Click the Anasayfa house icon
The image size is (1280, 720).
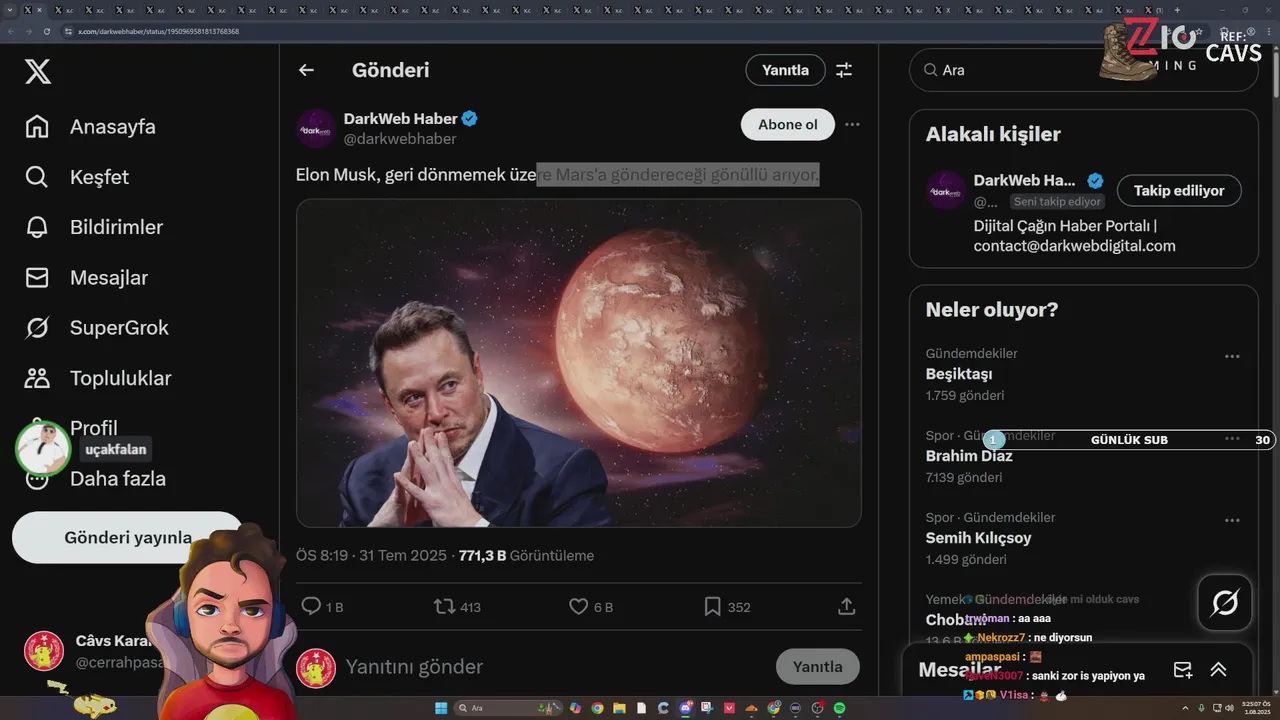point(37,127)
